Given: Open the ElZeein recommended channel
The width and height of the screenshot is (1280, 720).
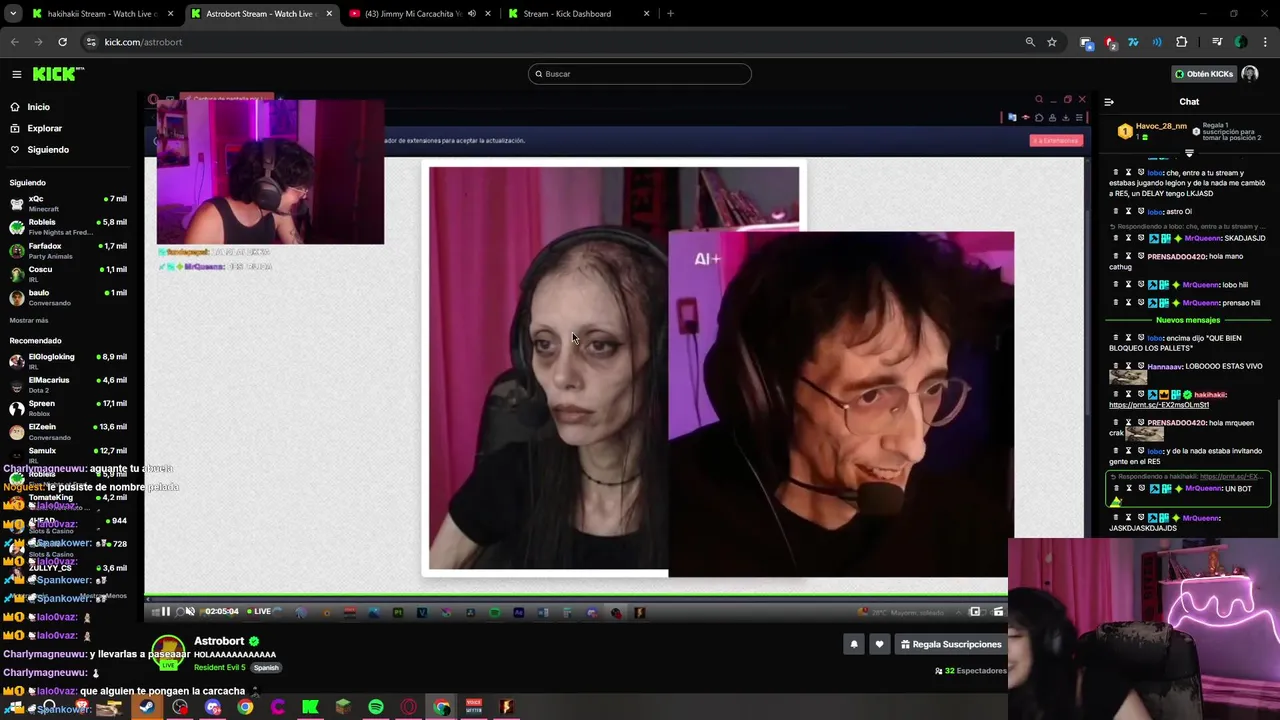Looking at the screenshot, I should pyautogui.click(x=68, y=432).
